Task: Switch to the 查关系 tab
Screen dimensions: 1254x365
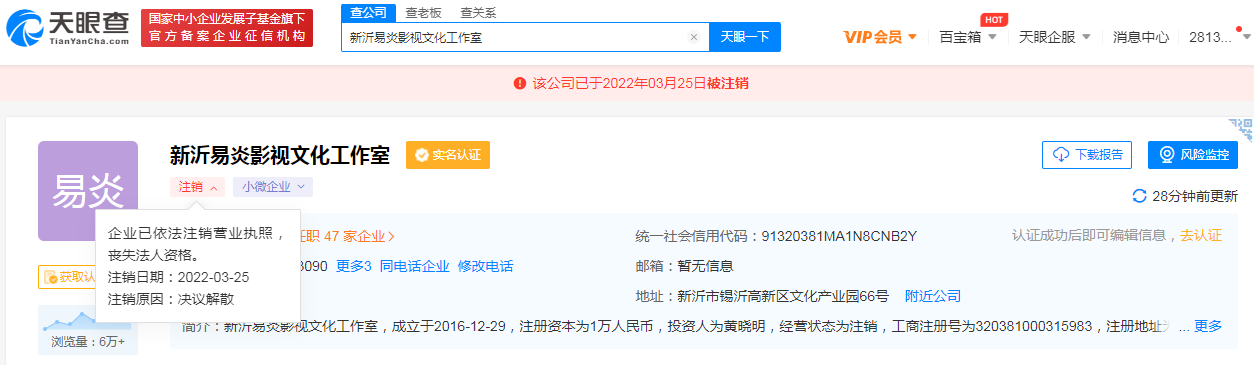Action: click(478, 13)
